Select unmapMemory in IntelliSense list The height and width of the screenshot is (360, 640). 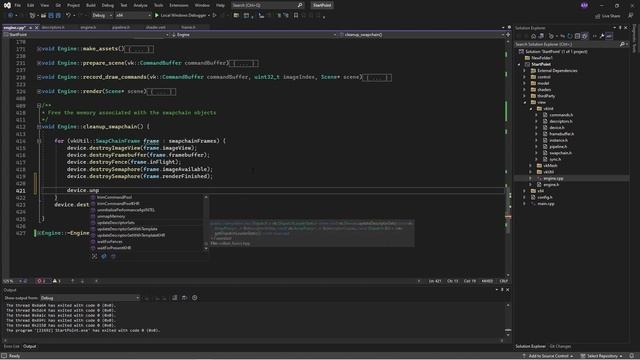[111, 216]
